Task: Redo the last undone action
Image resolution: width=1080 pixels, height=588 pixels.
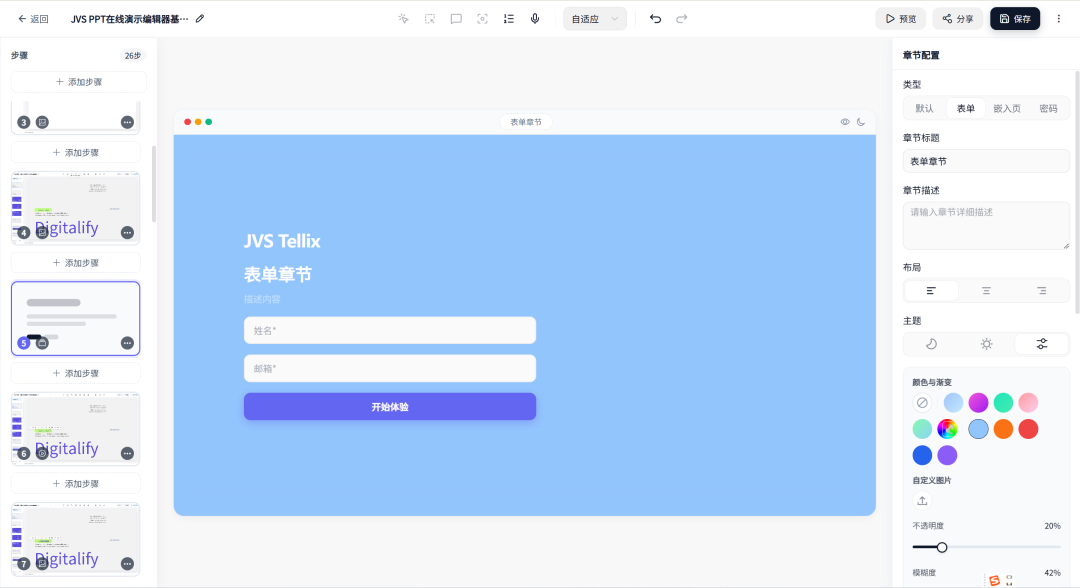Action: point(681,19)
